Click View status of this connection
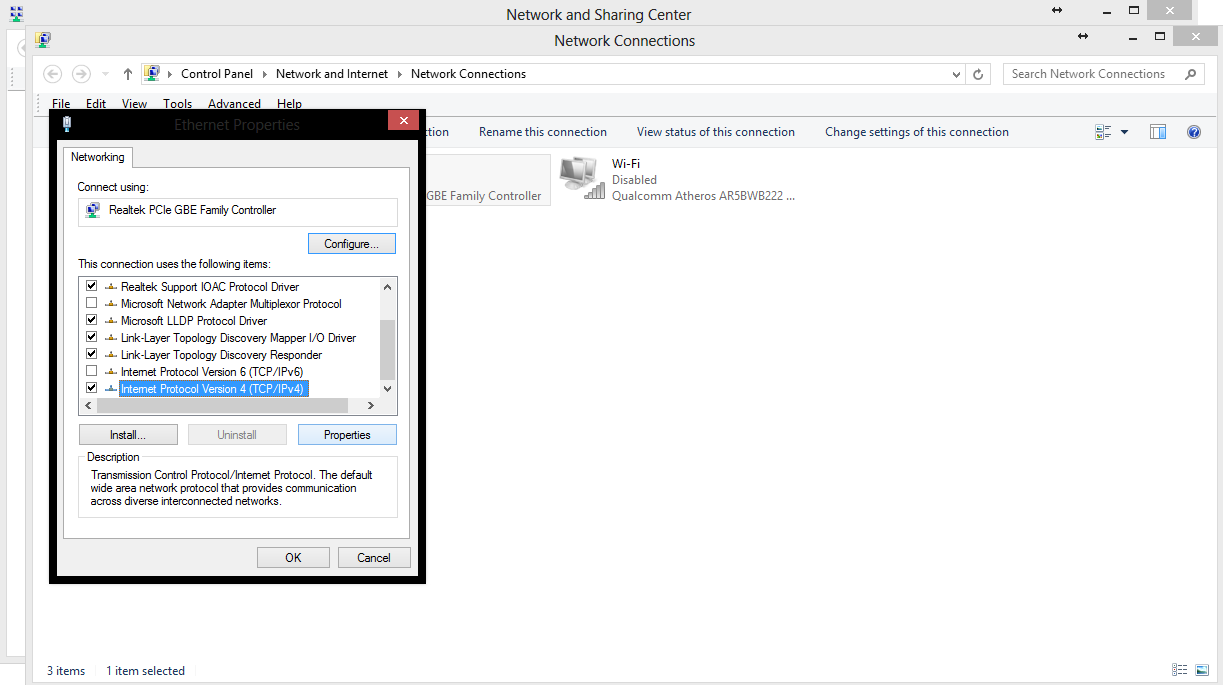This screenshot has height=685, width=1223. 716,132
